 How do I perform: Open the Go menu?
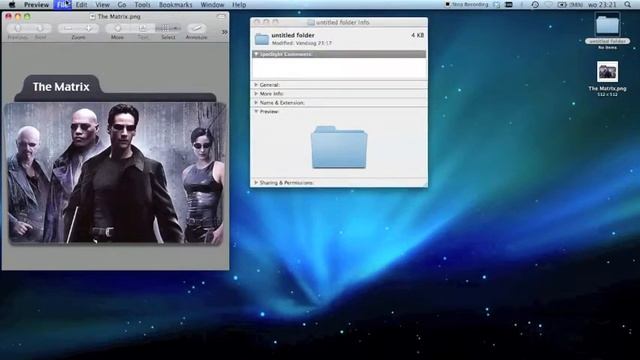point(122,5)
